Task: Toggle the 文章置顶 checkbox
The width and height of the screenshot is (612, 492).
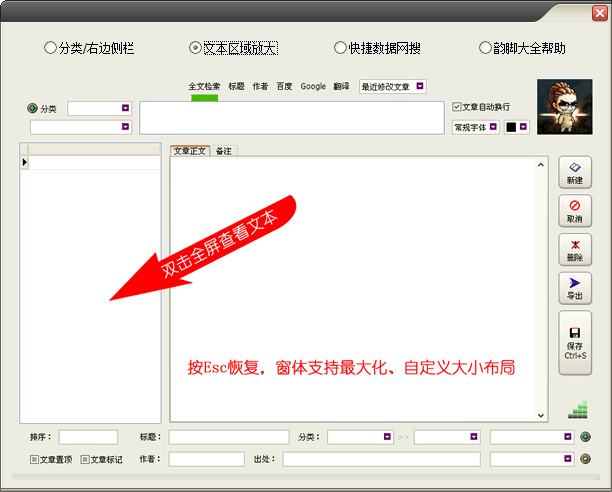Action: pyautogui.click(x=34, y=460)
